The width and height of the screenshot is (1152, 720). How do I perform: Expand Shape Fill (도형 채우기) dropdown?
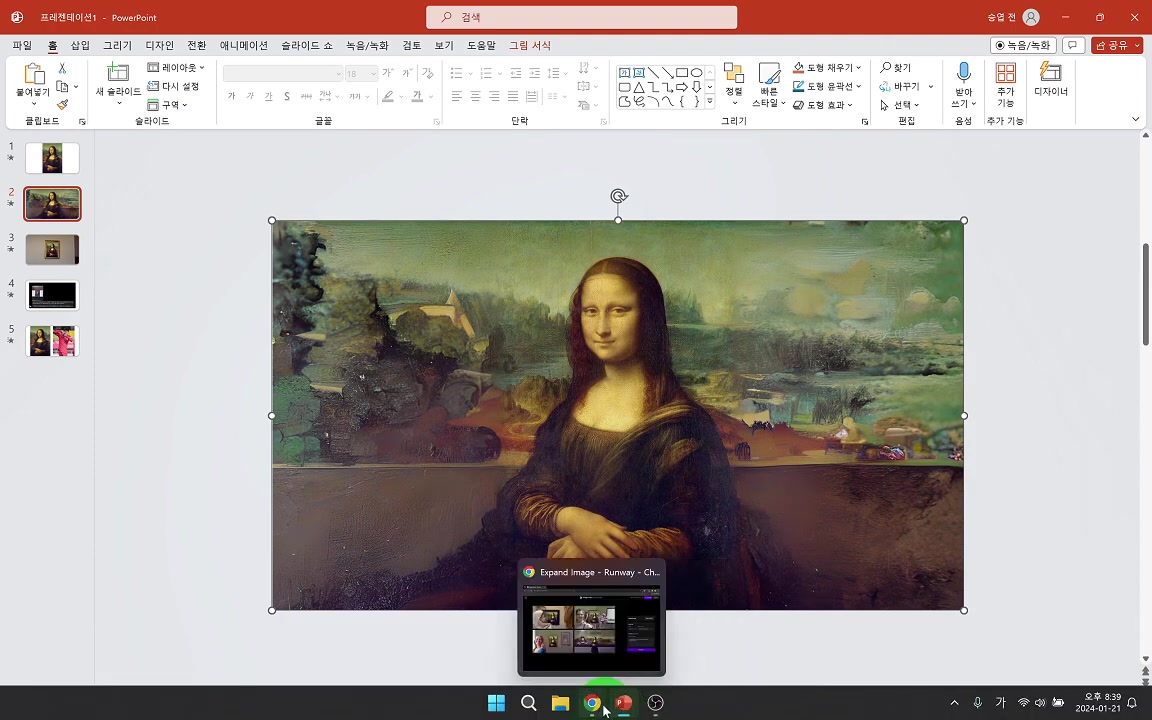(x=859, y=68)
